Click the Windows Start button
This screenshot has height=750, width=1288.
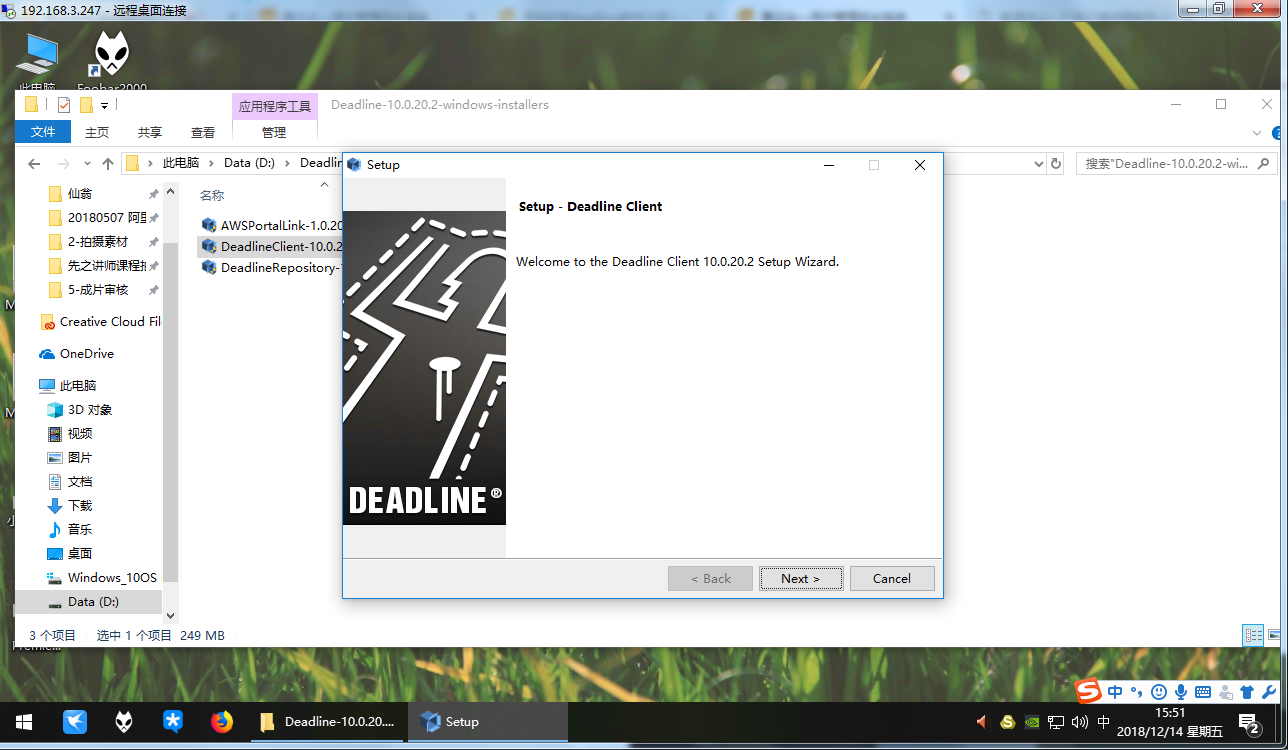(x=24, y=721)
